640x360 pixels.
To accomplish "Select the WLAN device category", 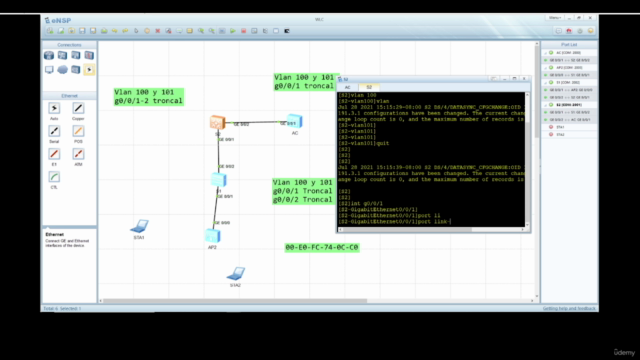I will click(x=76, y=55).
